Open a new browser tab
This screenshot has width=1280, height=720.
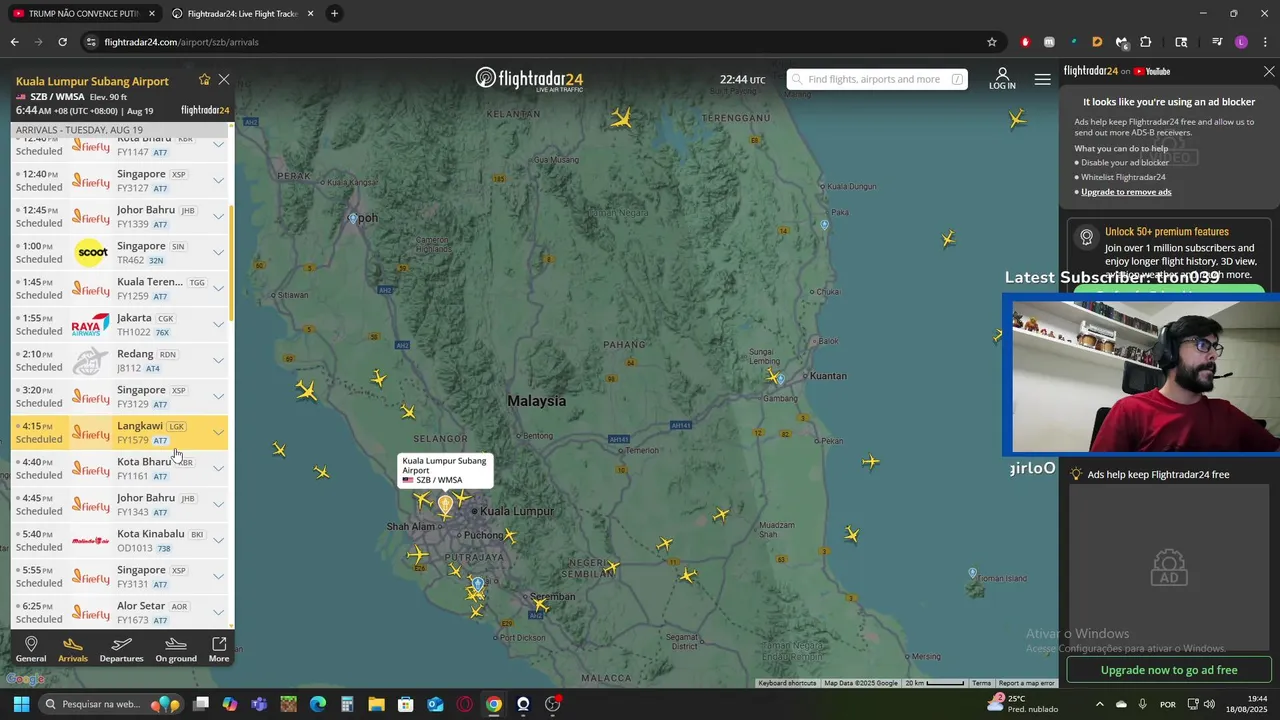point(334,14)
